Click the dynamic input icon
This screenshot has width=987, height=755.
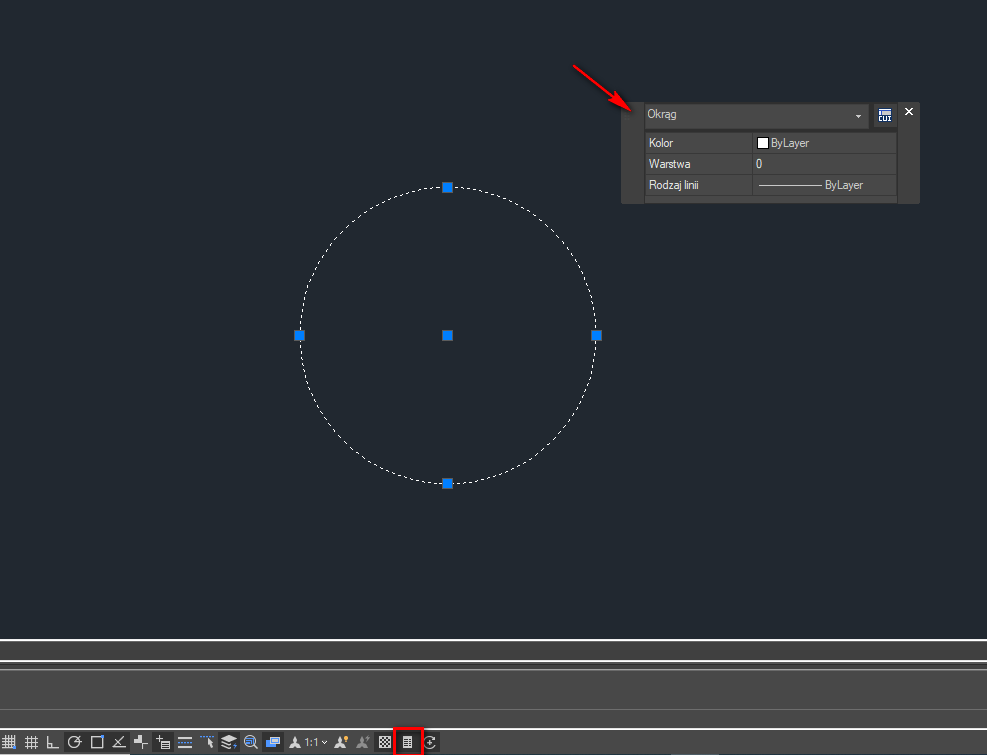pyautogui.click(x=163, y=742)
